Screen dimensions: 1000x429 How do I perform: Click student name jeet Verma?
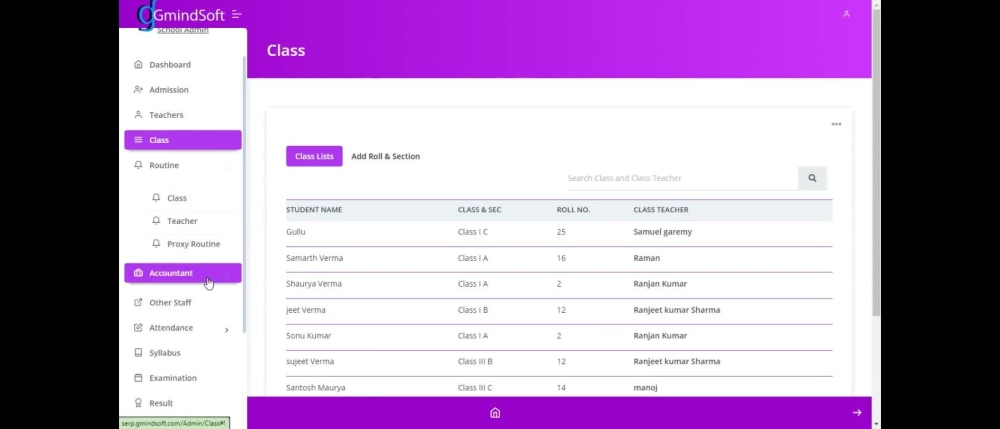[x=305, y=310]
